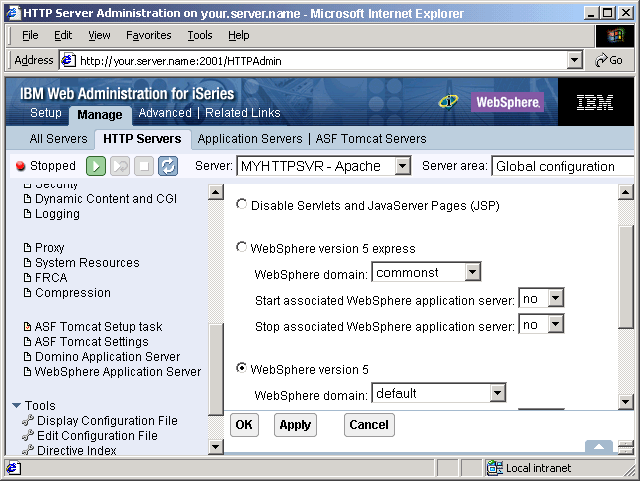Click the page icon beside Dynamic Content and CGI
The height and width of the screenshot is (481, 640).
[x=27, y=199]
